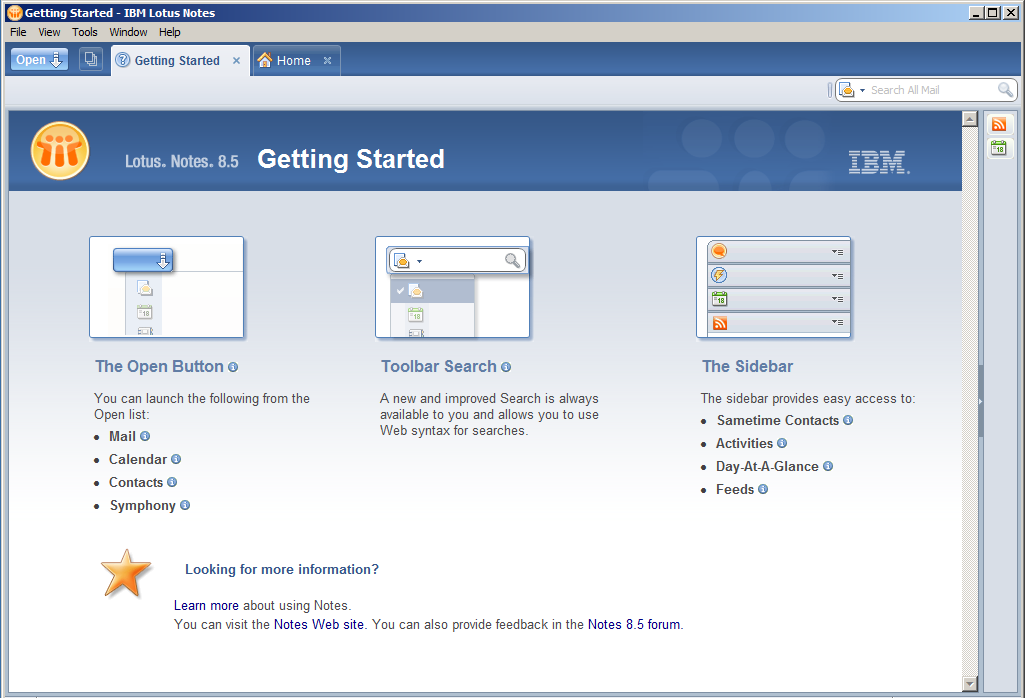Visit the Notes Web site link

click(x=318, y=624)
